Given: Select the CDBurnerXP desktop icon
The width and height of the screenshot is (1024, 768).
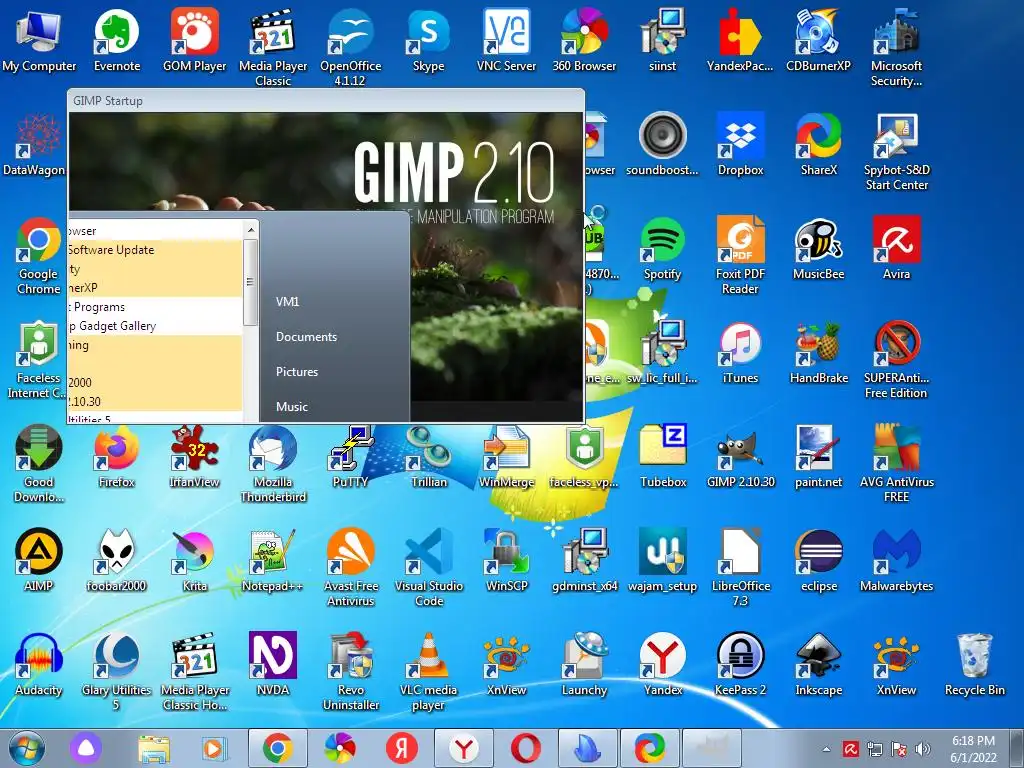Looking at the screenshot, I should pos(818,40).
